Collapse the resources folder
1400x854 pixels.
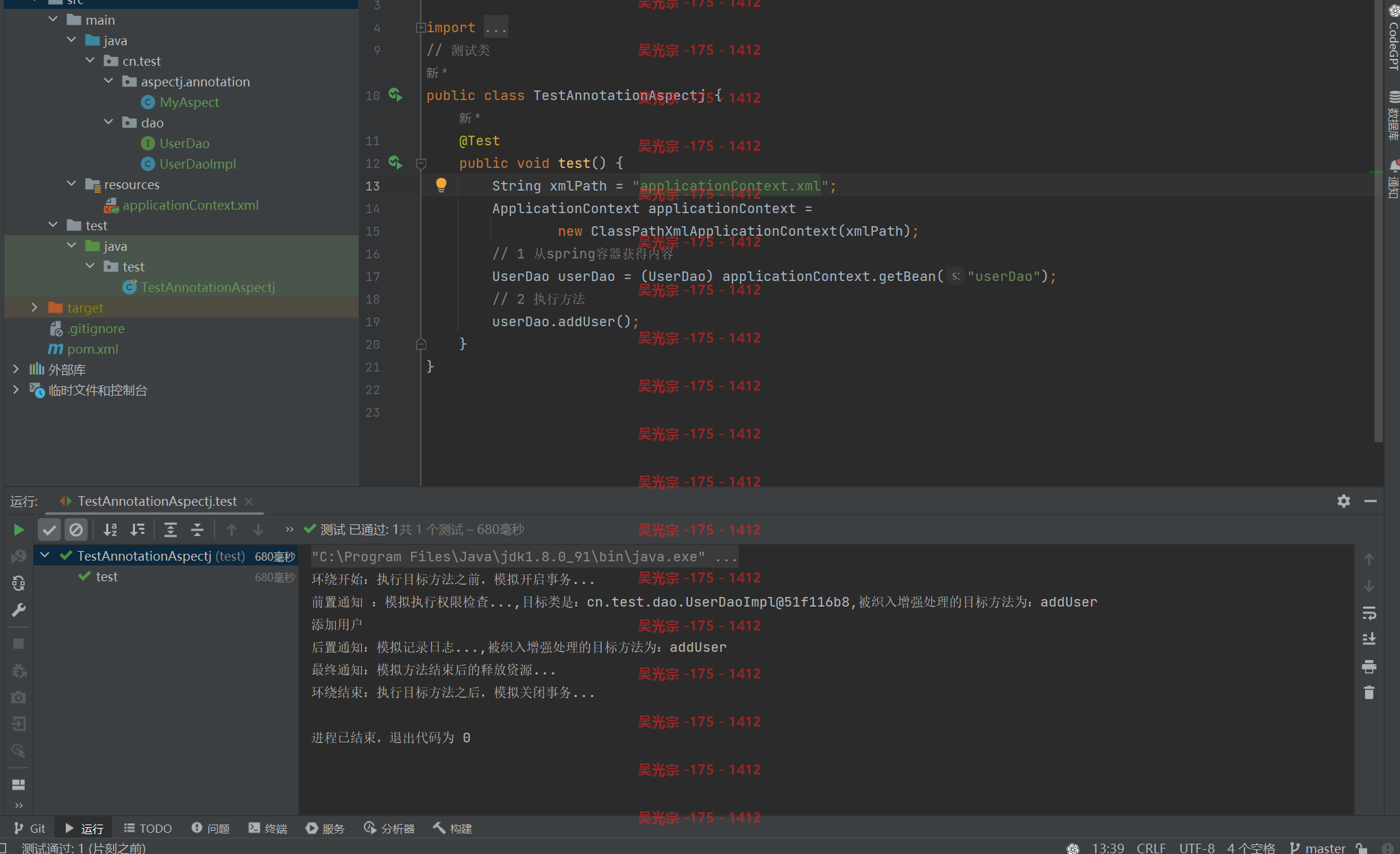(x=72, y=184)
